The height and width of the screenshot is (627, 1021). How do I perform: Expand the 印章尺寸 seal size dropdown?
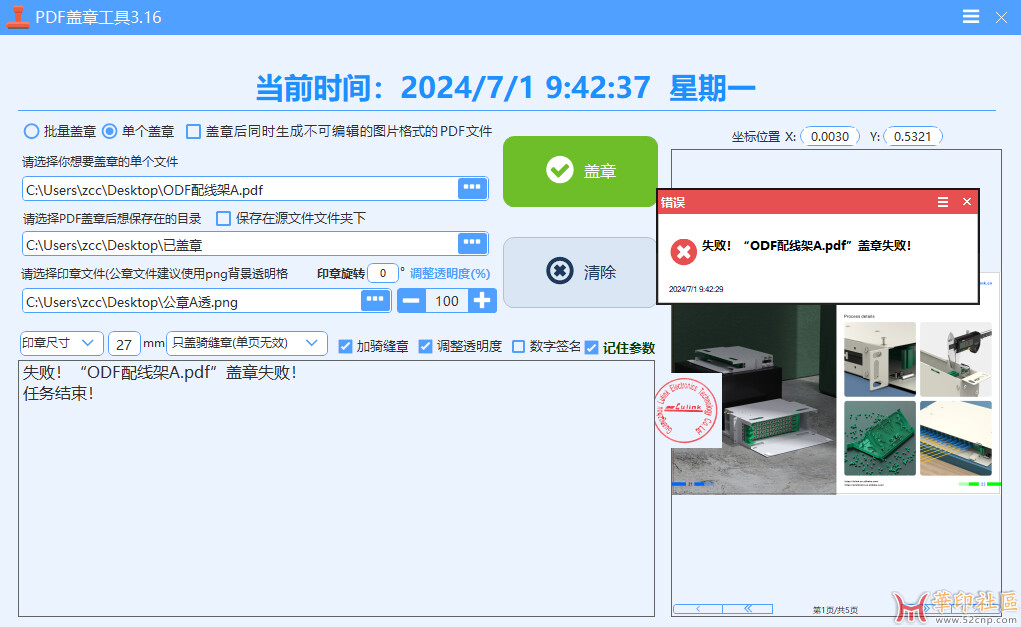tap(61, 343)
